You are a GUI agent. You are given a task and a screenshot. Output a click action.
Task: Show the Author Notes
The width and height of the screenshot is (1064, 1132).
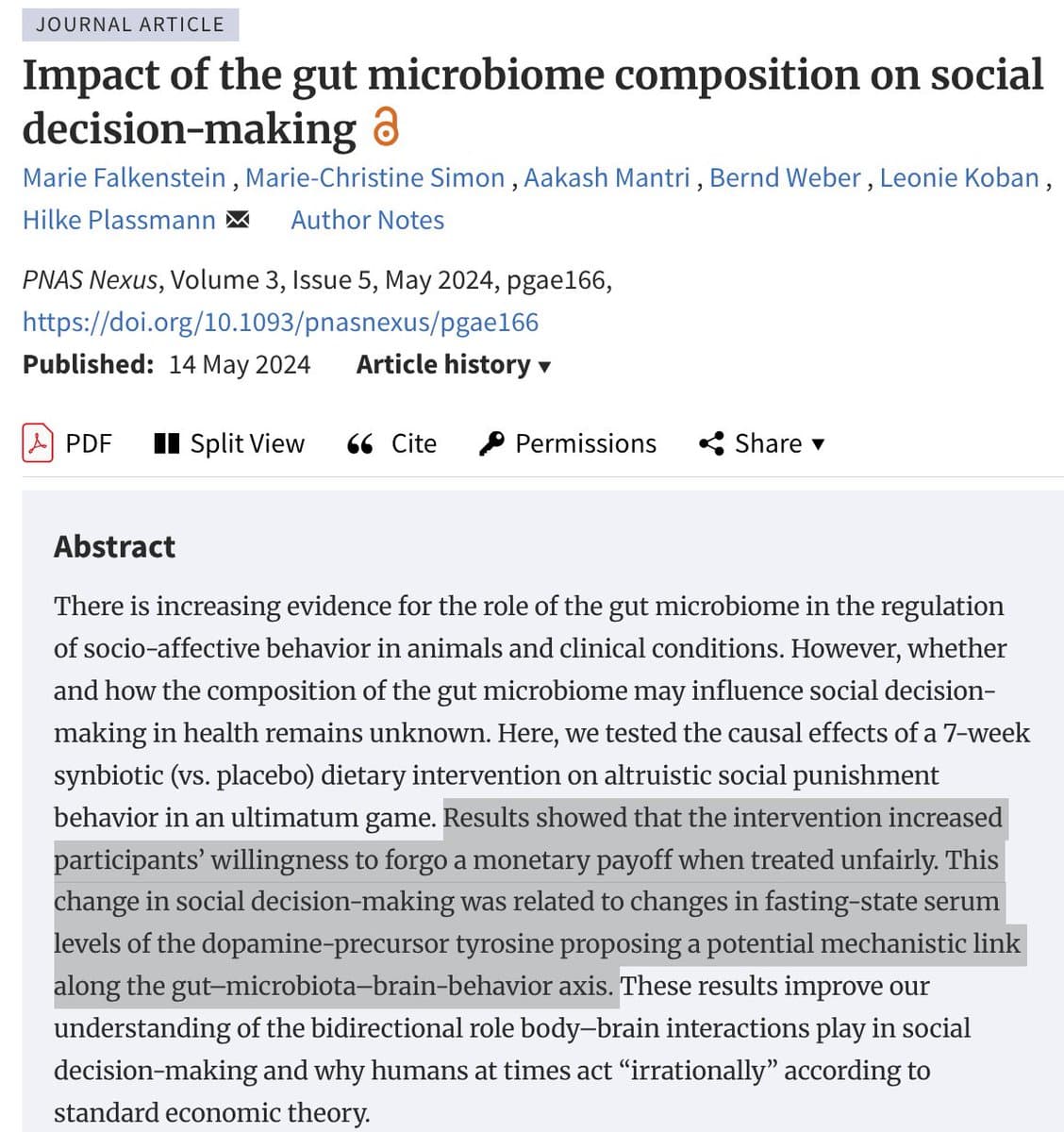tap(367, 220)
